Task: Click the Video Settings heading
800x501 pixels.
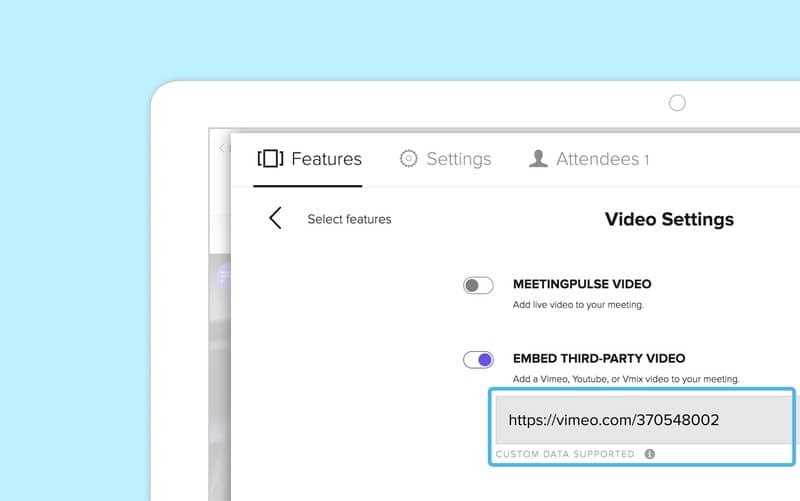Action: 669,219
